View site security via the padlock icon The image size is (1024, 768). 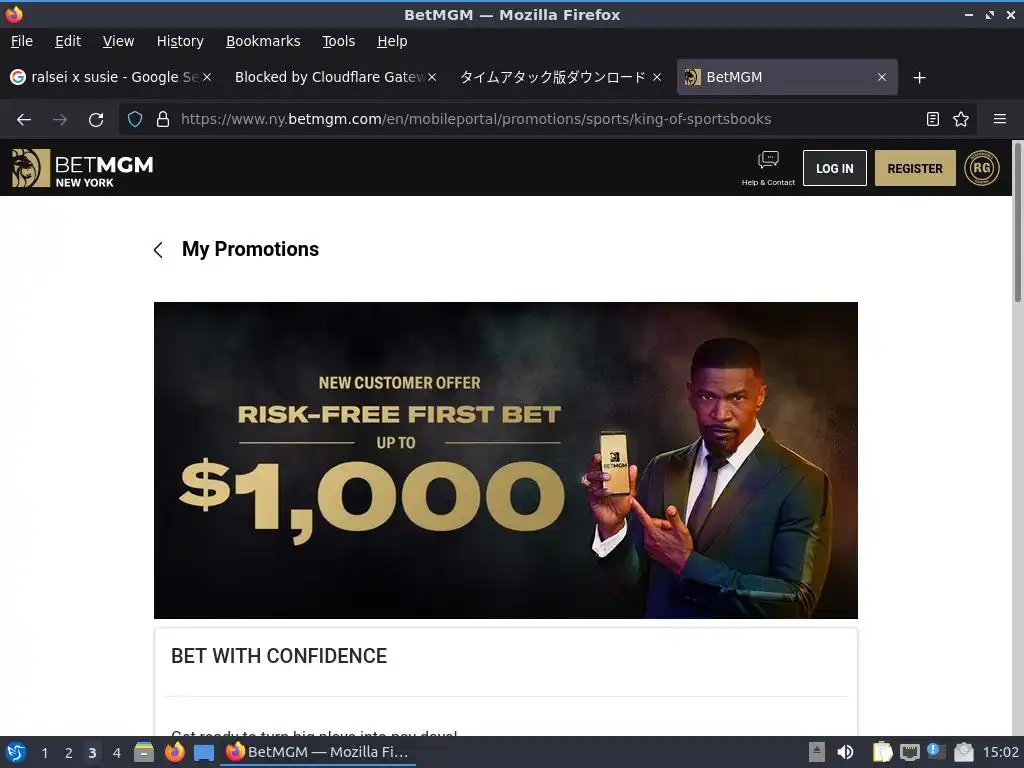coord(163,119)
